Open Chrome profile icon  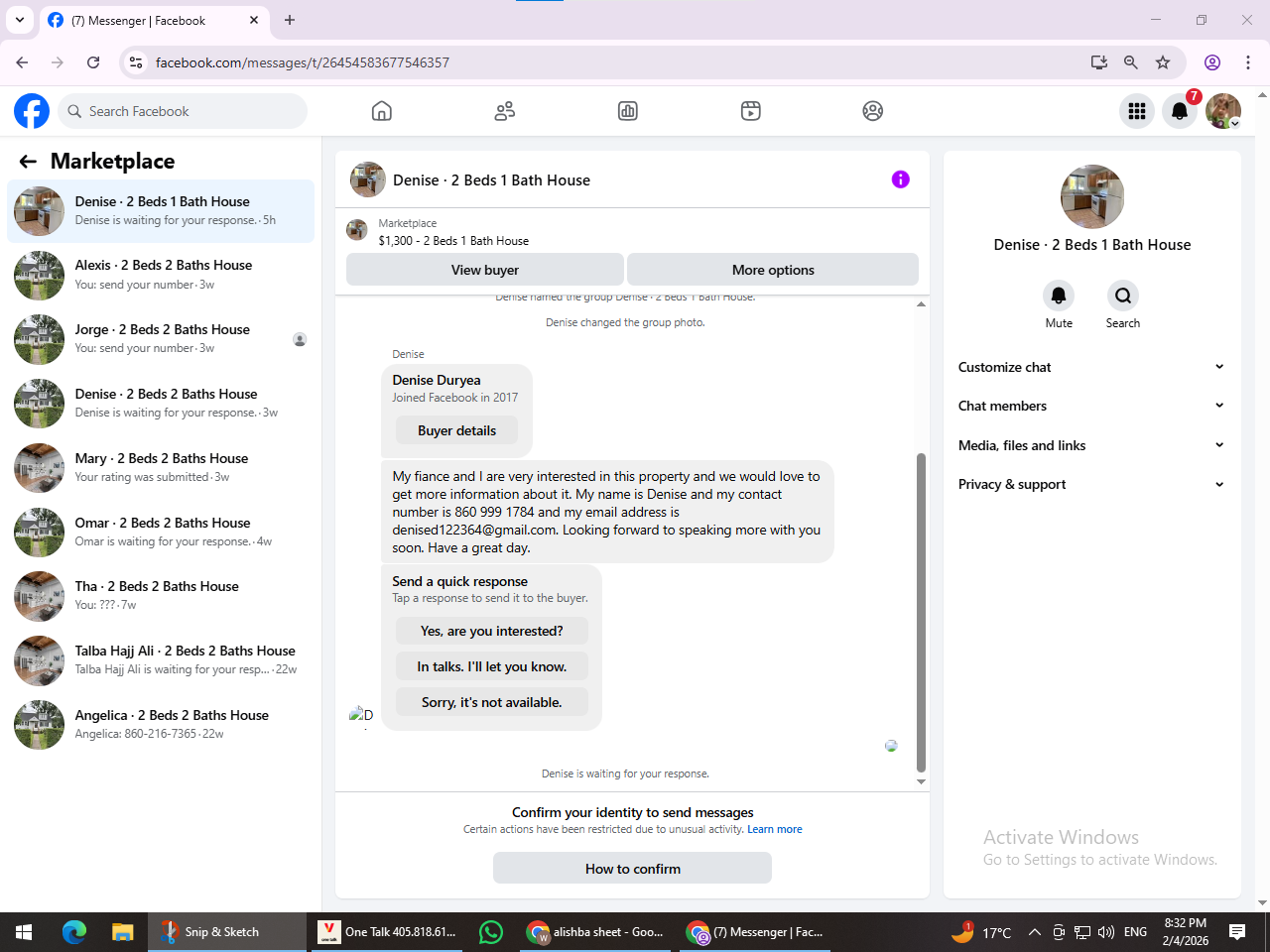[x=1212, y=62]
